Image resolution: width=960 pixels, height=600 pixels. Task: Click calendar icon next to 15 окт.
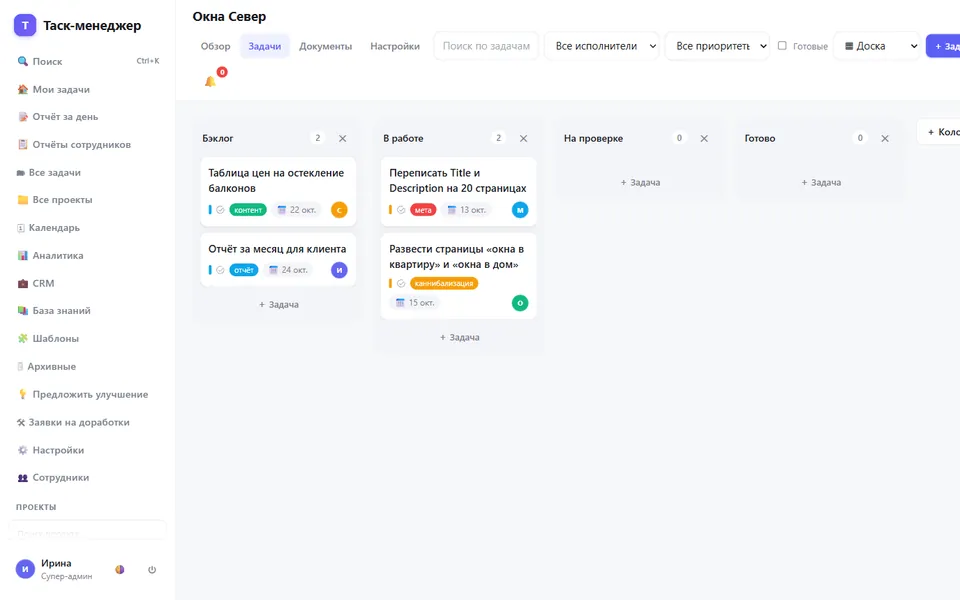[400, 303]
